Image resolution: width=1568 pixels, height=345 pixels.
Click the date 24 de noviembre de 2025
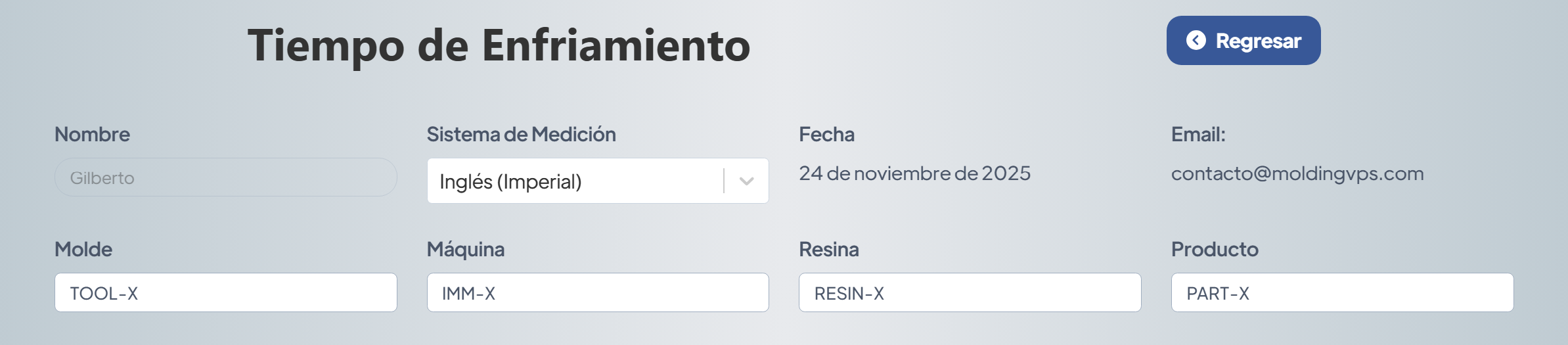click(x=914, y=173)
